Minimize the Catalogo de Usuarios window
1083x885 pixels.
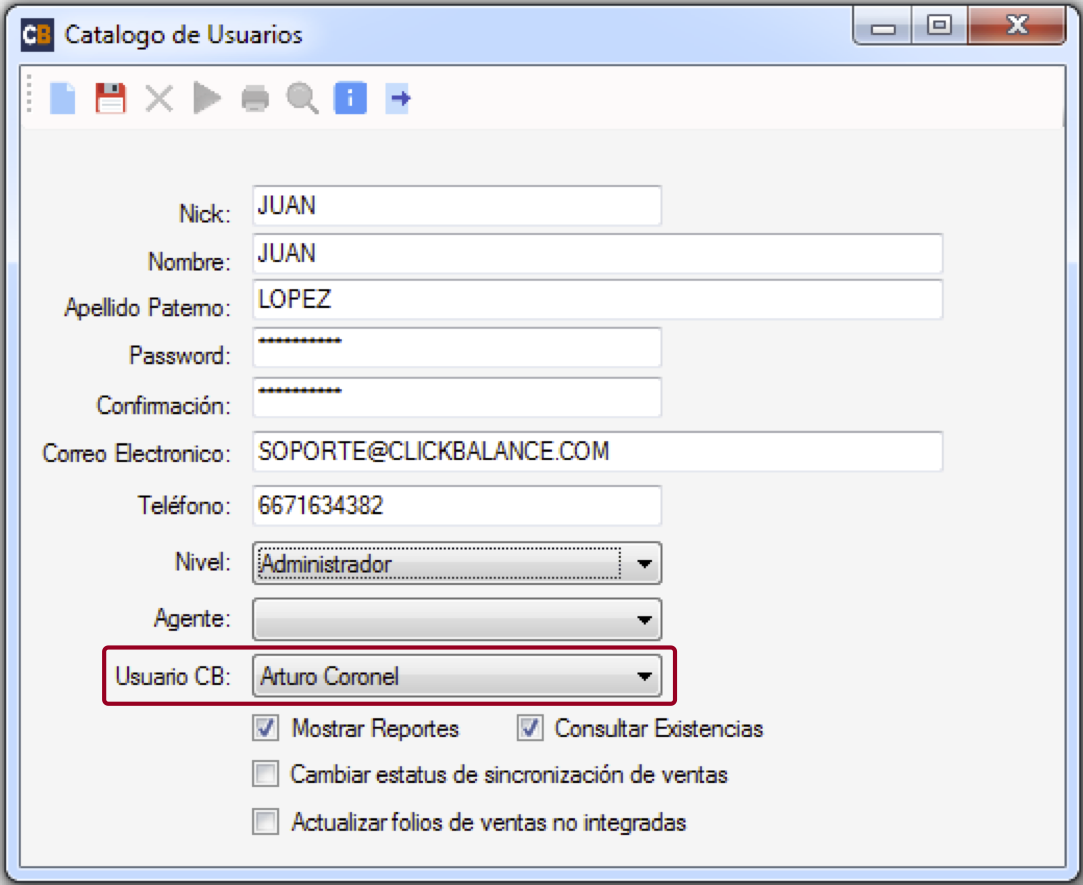click(x=883, y=26)
